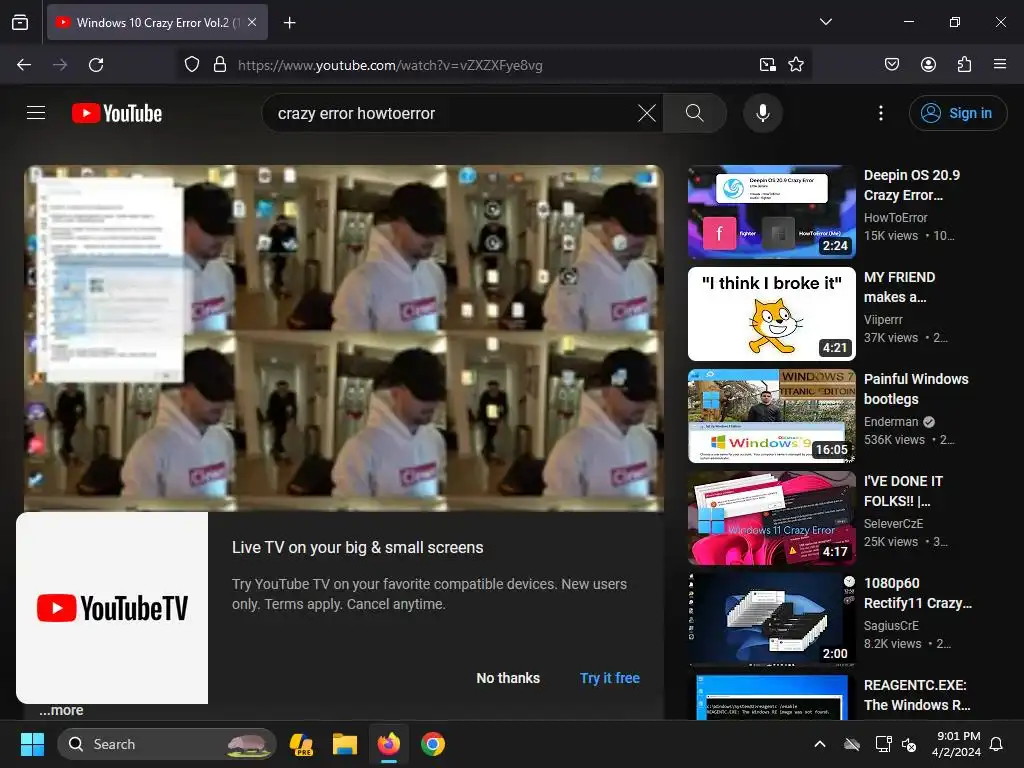
Task: Close the Windows 10 Crazy Error tab
Action: (252, 22)
